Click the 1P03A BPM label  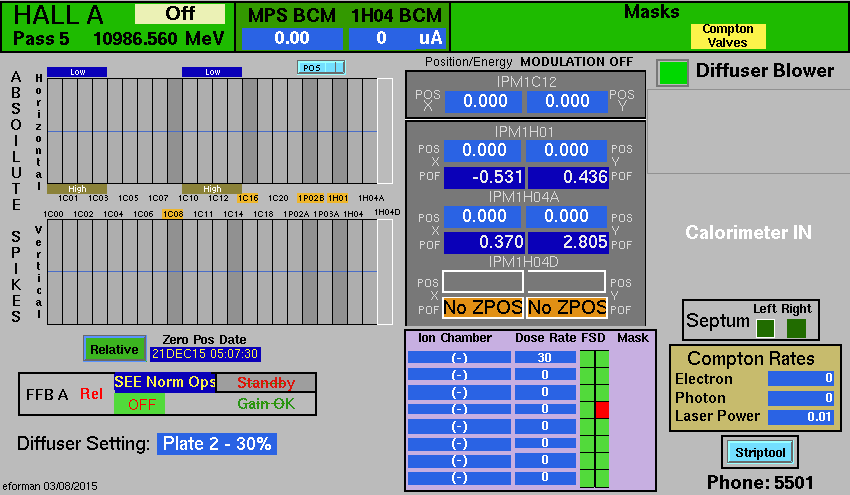pyautogui.click(x=326, y=214)
